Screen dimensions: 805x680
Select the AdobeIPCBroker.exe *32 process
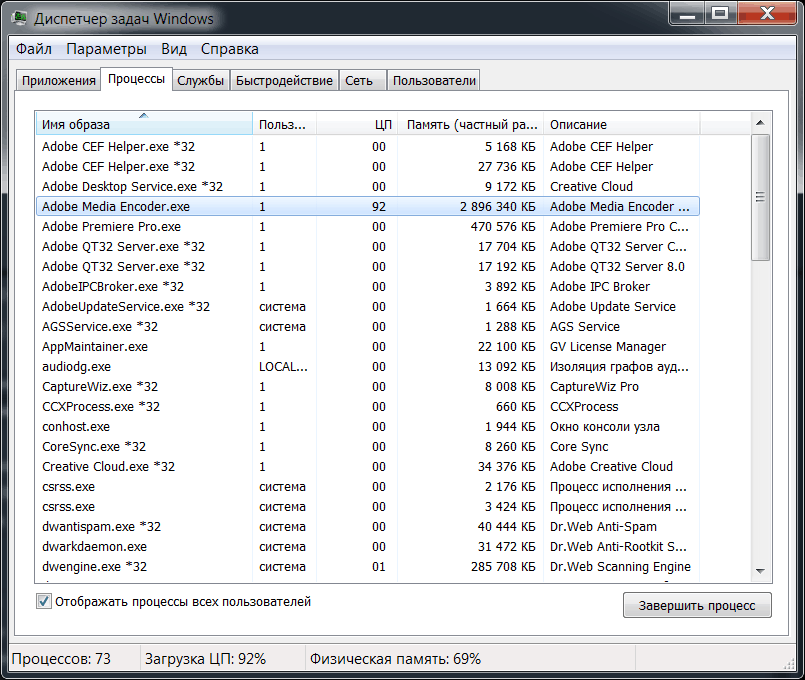[x=368, y=286]
